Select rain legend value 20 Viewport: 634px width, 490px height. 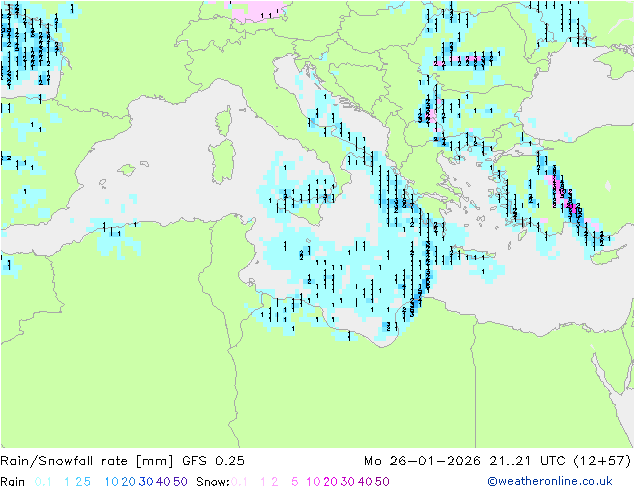click(129, 482)
